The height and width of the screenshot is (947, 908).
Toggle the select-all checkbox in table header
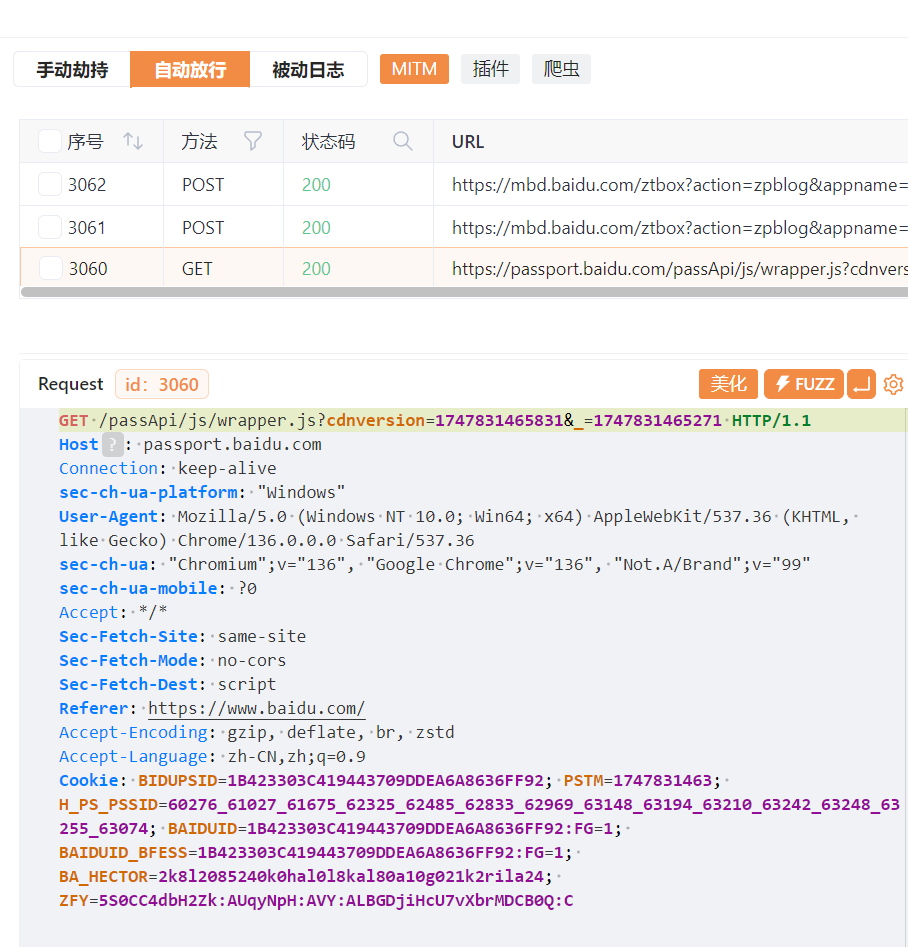pos(50,141)
